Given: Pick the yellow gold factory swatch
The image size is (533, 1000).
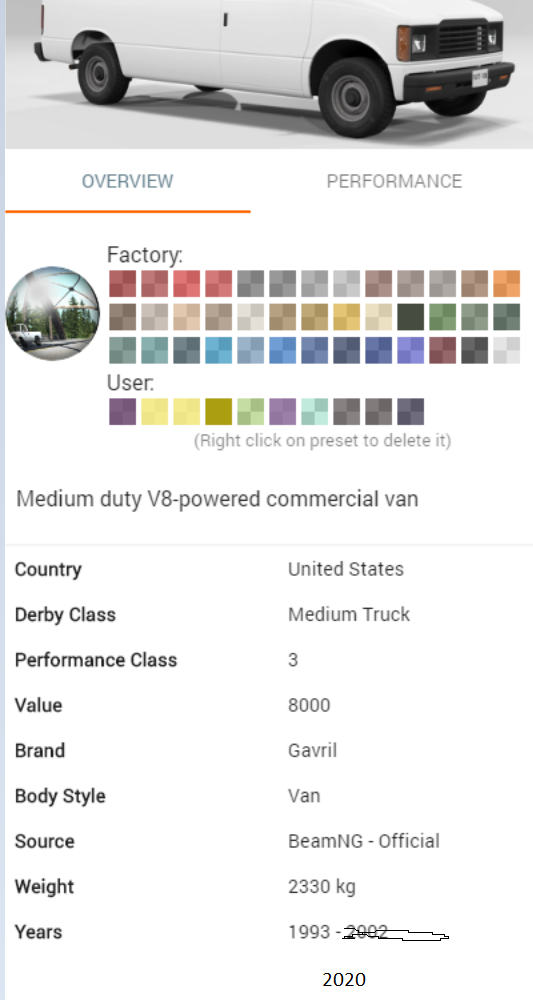Looking at the screenshot, I should (x=346, y=317).
